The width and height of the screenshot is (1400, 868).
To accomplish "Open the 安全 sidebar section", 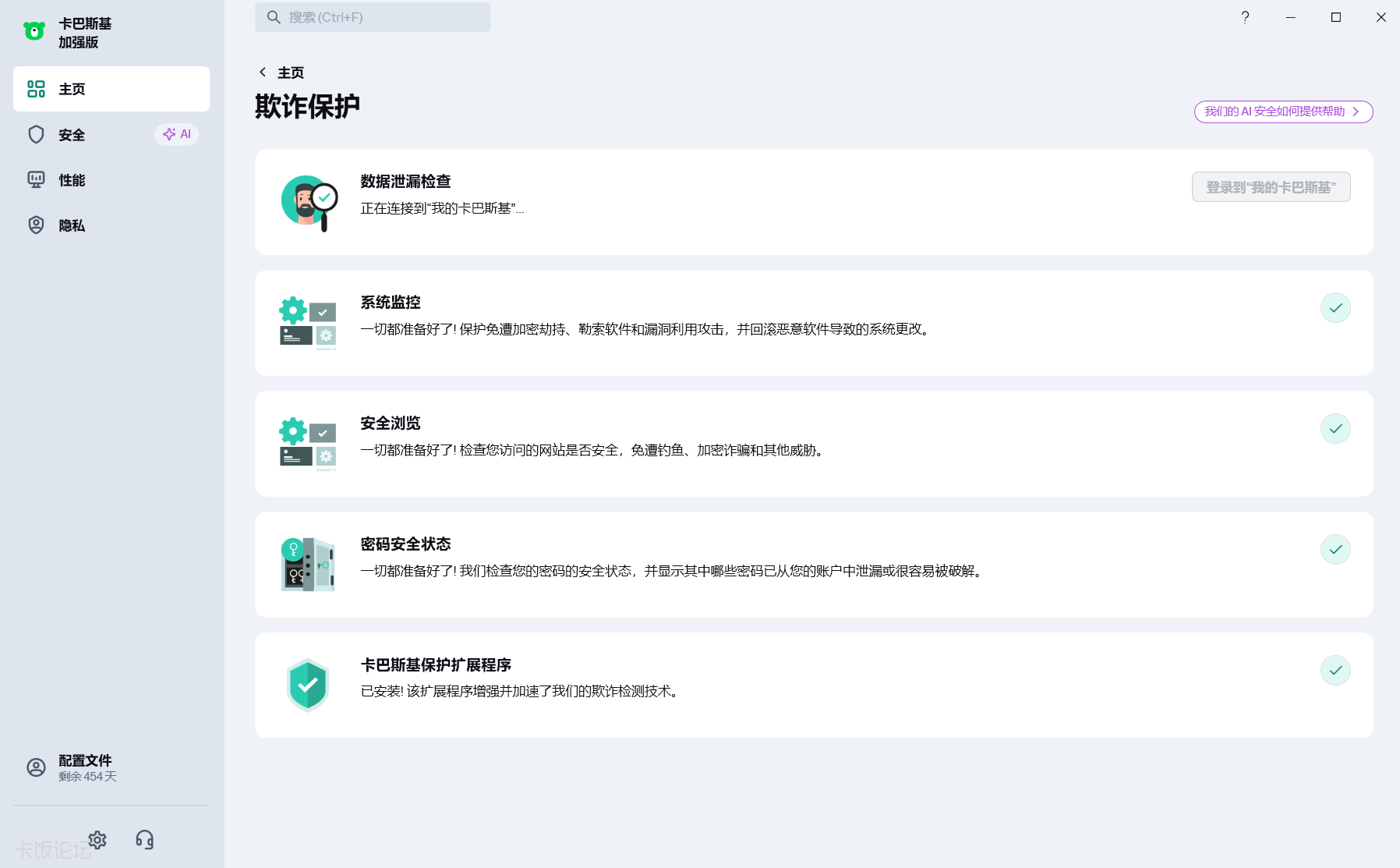I will (x=111, y=135).
